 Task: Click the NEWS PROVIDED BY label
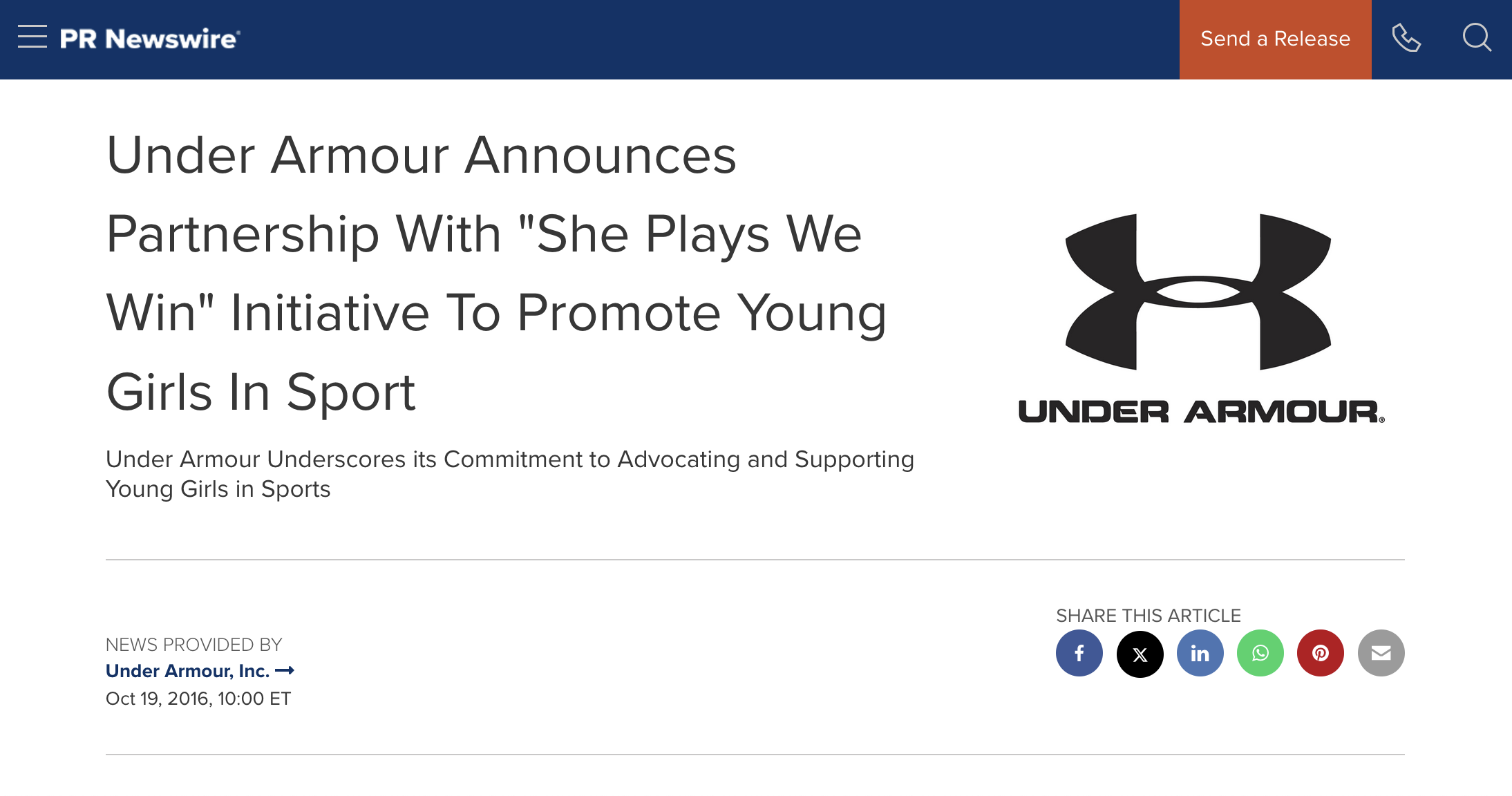193,645
